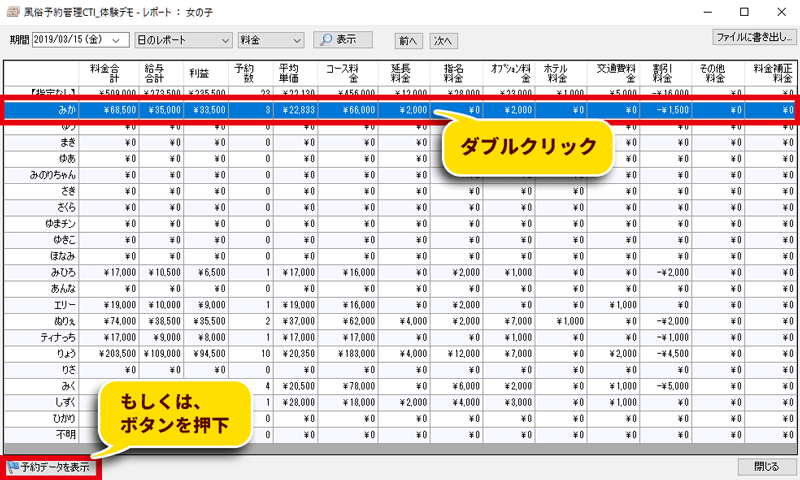Expand the 日のレポート report type dropdown
Viewport: 800px width, 480px height.
[225, 40]
